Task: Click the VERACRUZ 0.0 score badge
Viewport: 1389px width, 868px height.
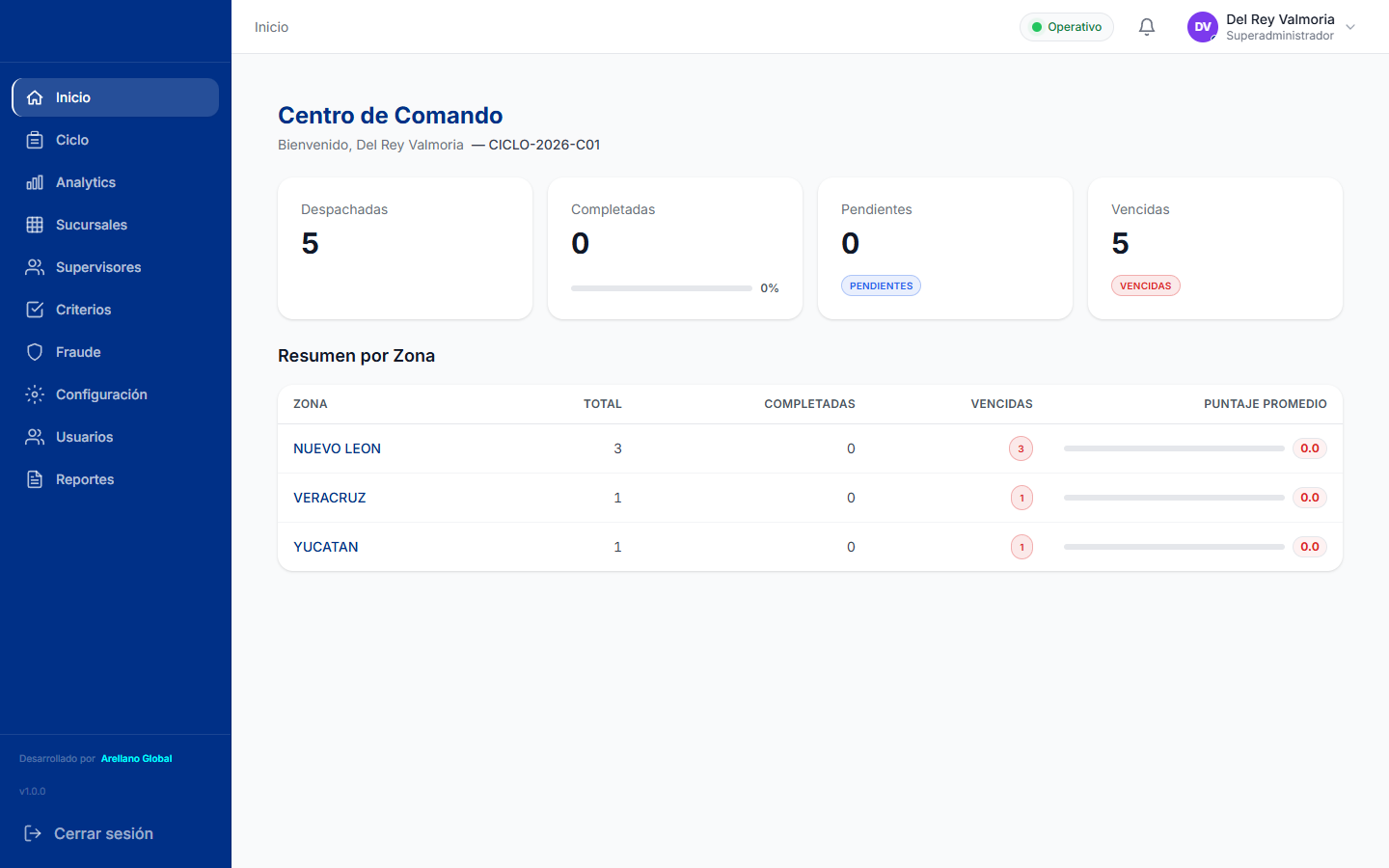Action: click(1310, 498)
